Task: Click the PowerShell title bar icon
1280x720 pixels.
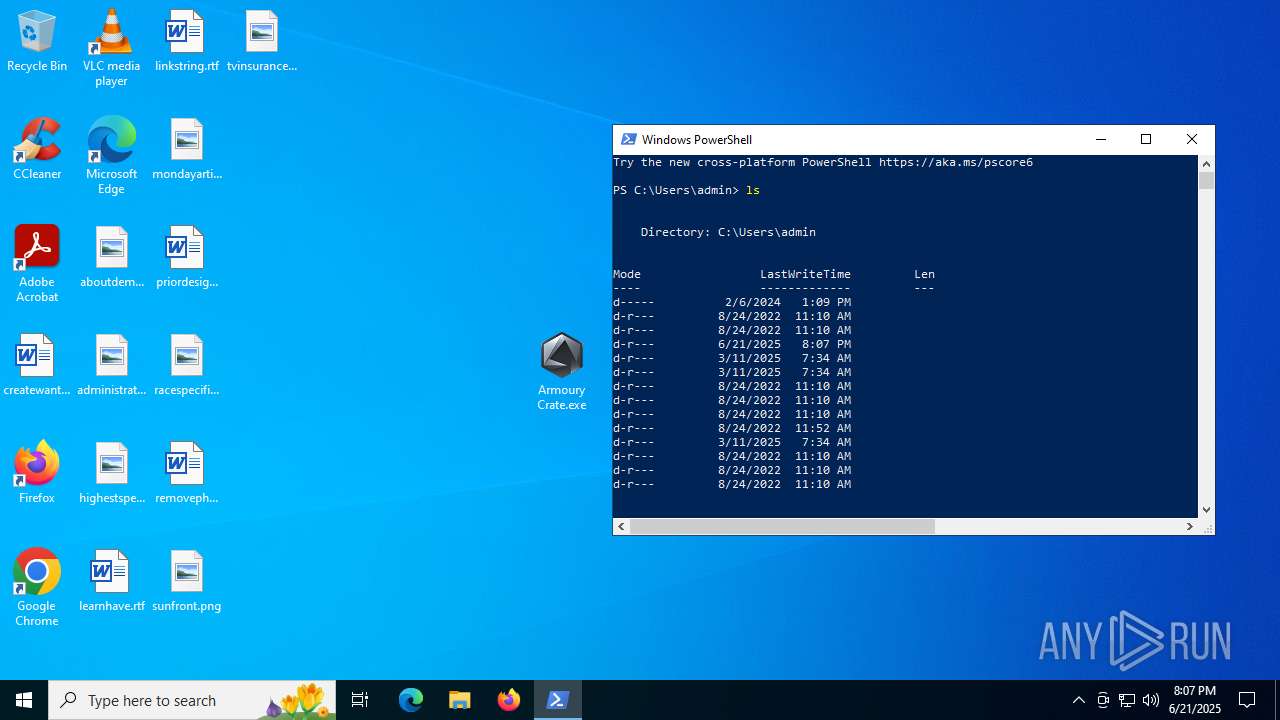Action: point(628,139)
